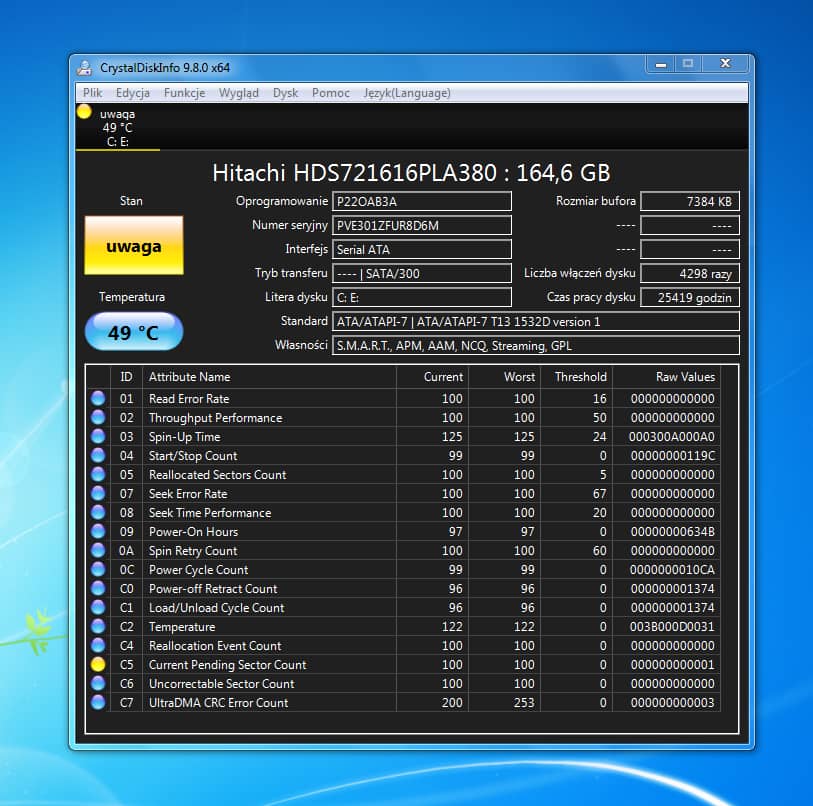Click the yellow 'uwaga' health status button
Image resolution: width=813 pixels, height=806 pixels.
[x=134, y=246]
